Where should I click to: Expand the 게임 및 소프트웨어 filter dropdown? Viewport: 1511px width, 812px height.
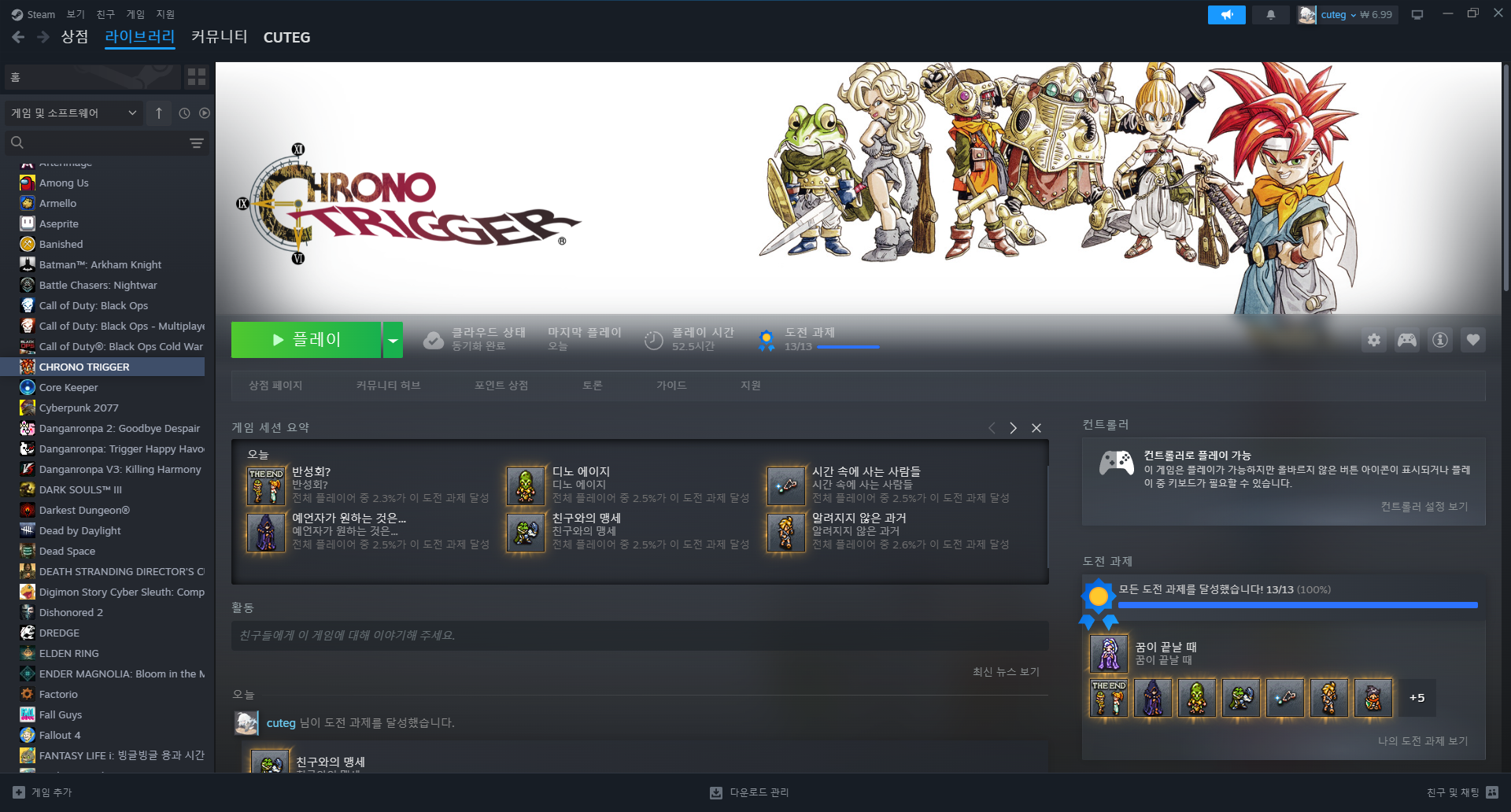[74, 113]
